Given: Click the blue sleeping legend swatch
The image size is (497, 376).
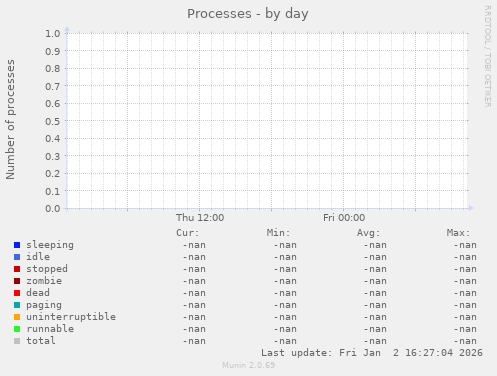Looking at the screenshot, I should point(17,245).
